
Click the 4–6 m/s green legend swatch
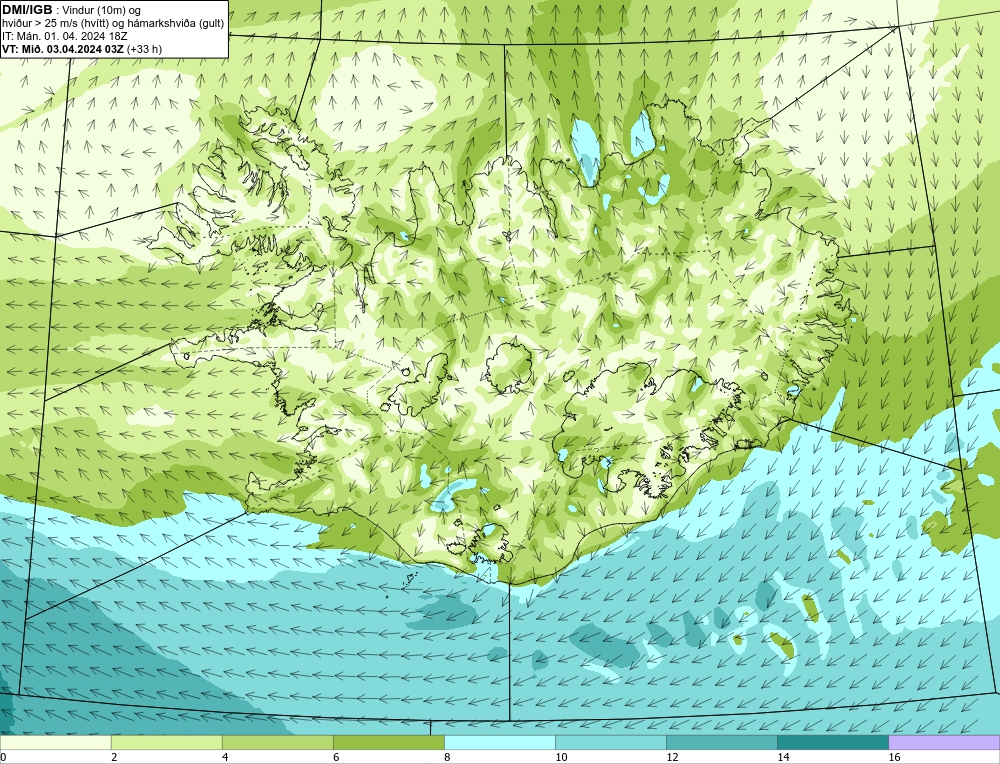(277, 742)
